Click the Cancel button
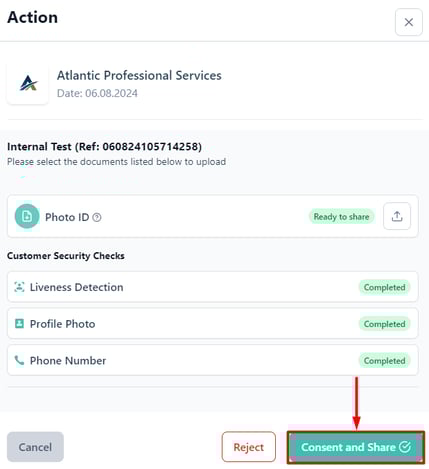This screenshot has width=429, height=469. coord(35,447)
